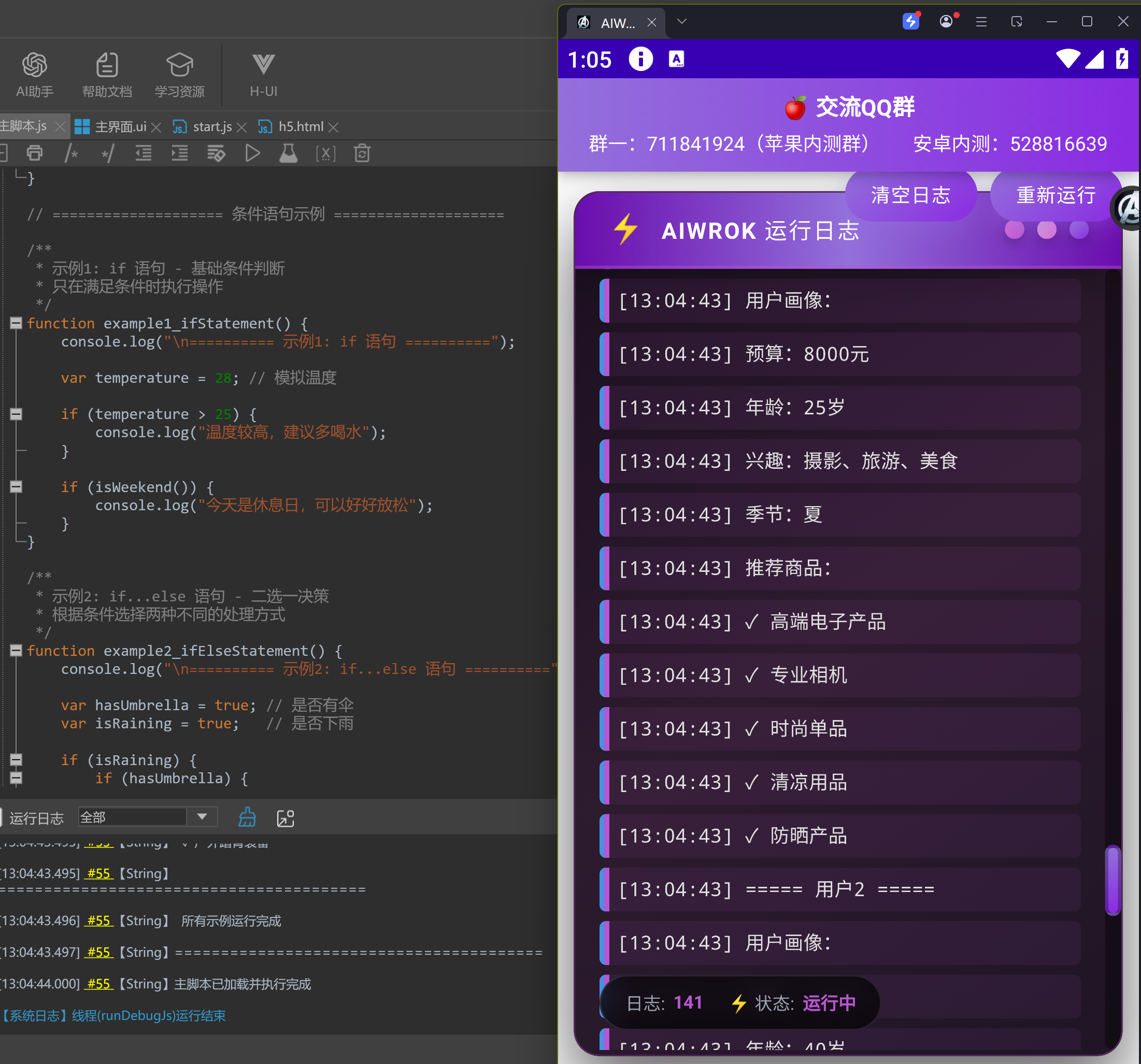1141x1064 pixels.
Task: Open the 帮助文档 help documentation
Action: pyautogui.click(x=107, y=75)
